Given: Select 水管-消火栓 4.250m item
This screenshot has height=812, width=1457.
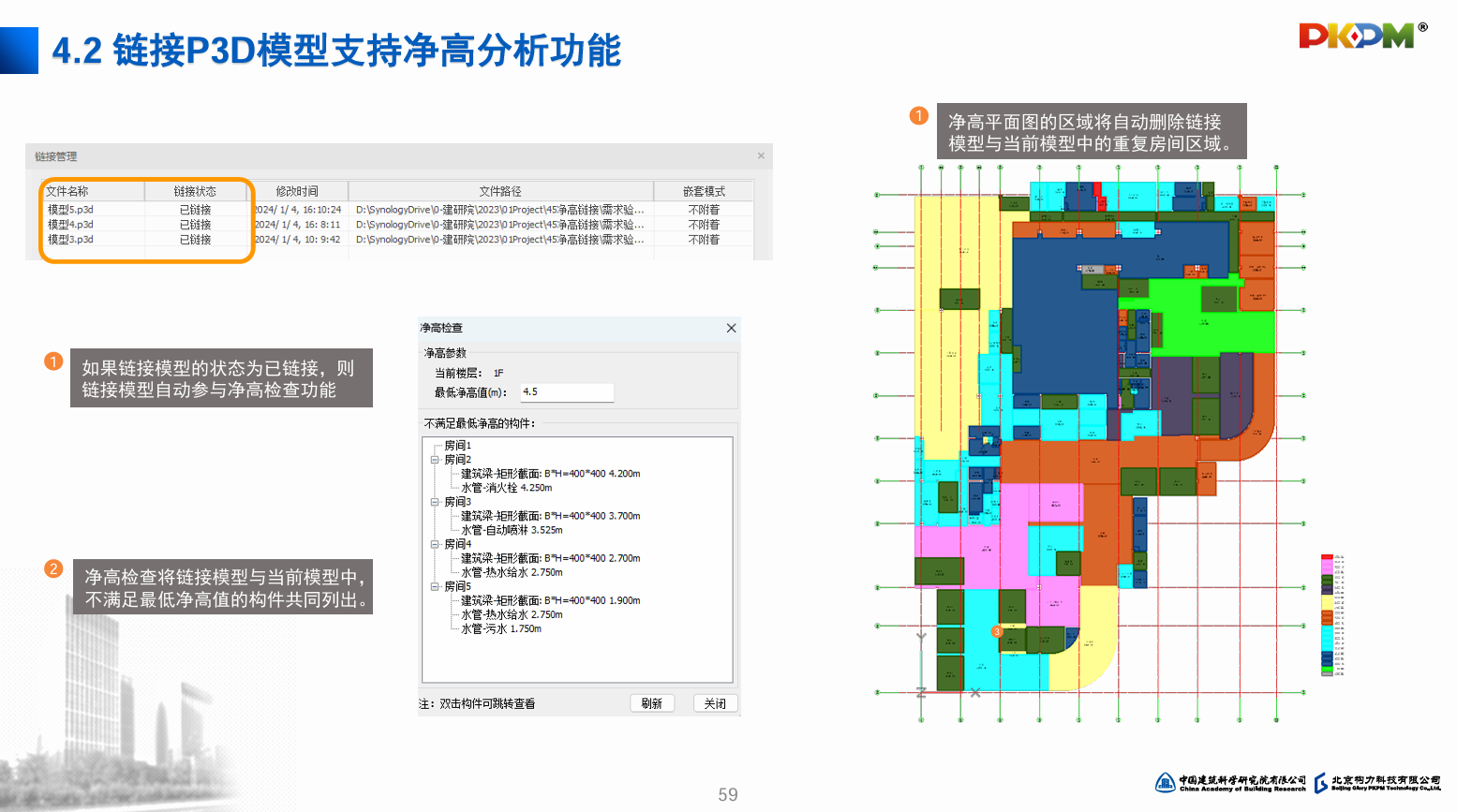Looking at the screenshot, I should (x=507, y=488).
